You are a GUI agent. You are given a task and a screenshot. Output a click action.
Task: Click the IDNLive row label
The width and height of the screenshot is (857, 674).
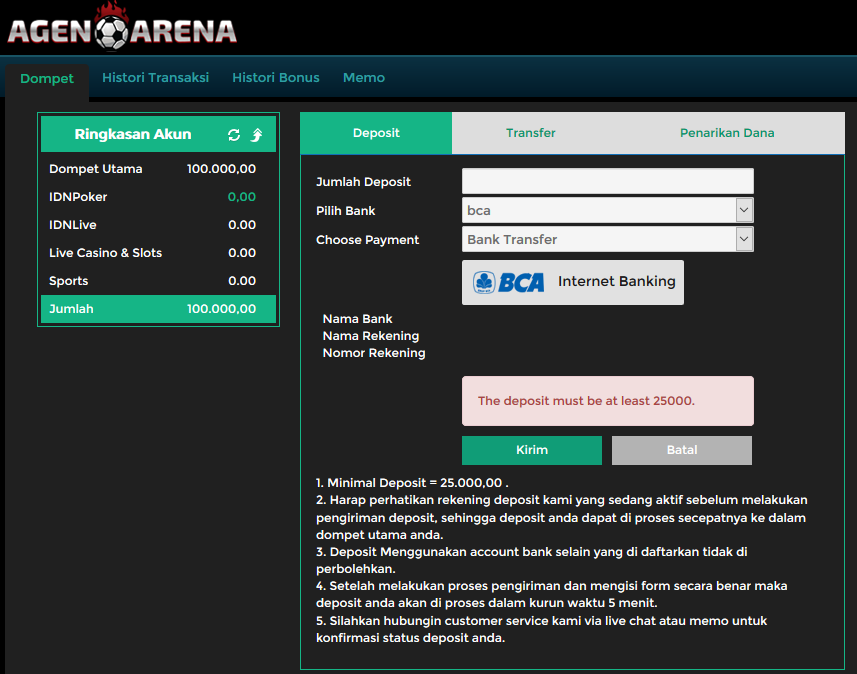point(73,225)
